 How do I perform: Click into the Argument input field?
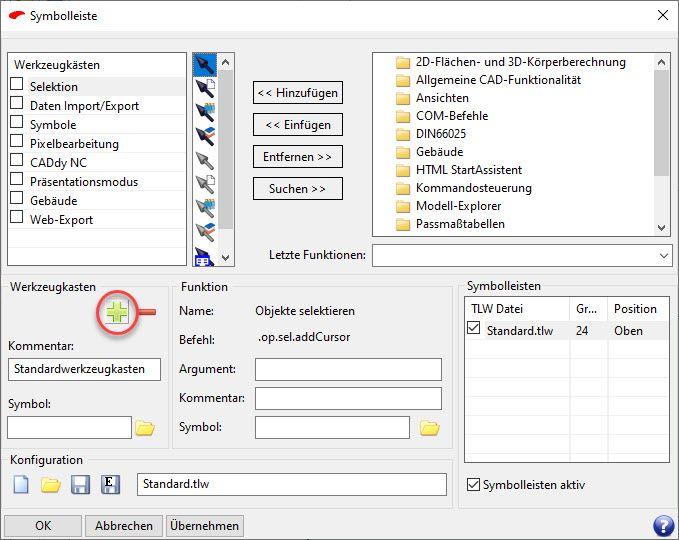(x=348, y=370)
